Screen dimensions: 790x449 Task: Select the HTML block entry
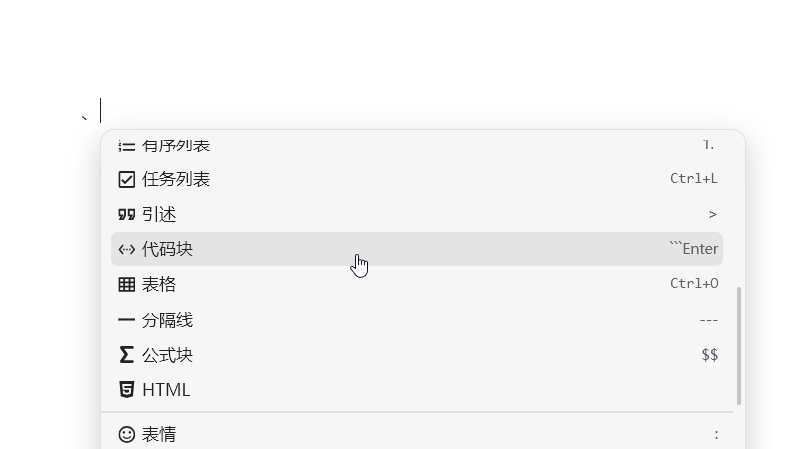(166, 390)
